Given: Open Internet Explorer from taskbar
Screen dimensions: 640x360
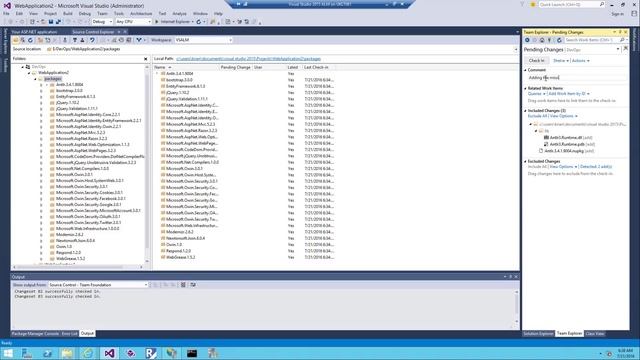Looking at the screenshot, I should [x=88, y=353].
